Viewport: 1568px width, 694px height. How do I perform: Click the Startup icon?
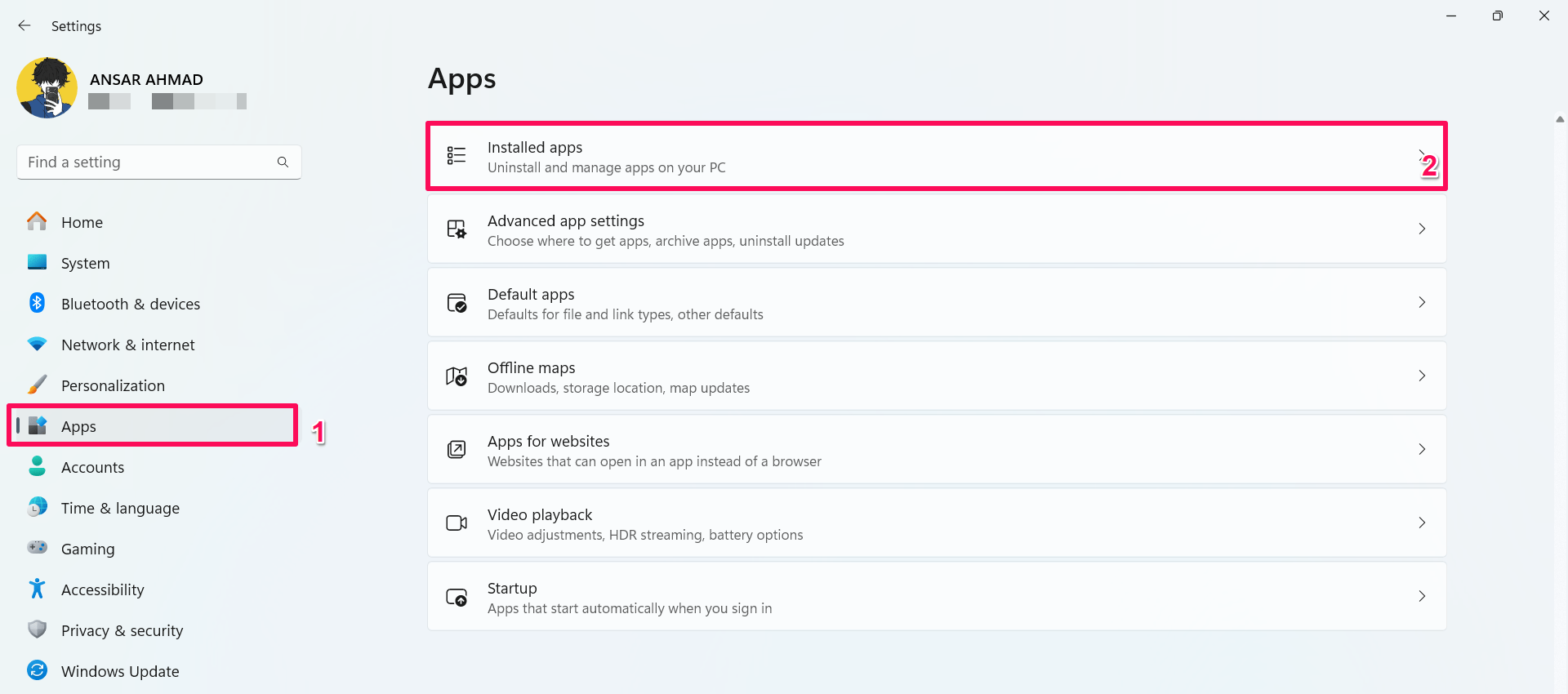(x=457, y=597)
